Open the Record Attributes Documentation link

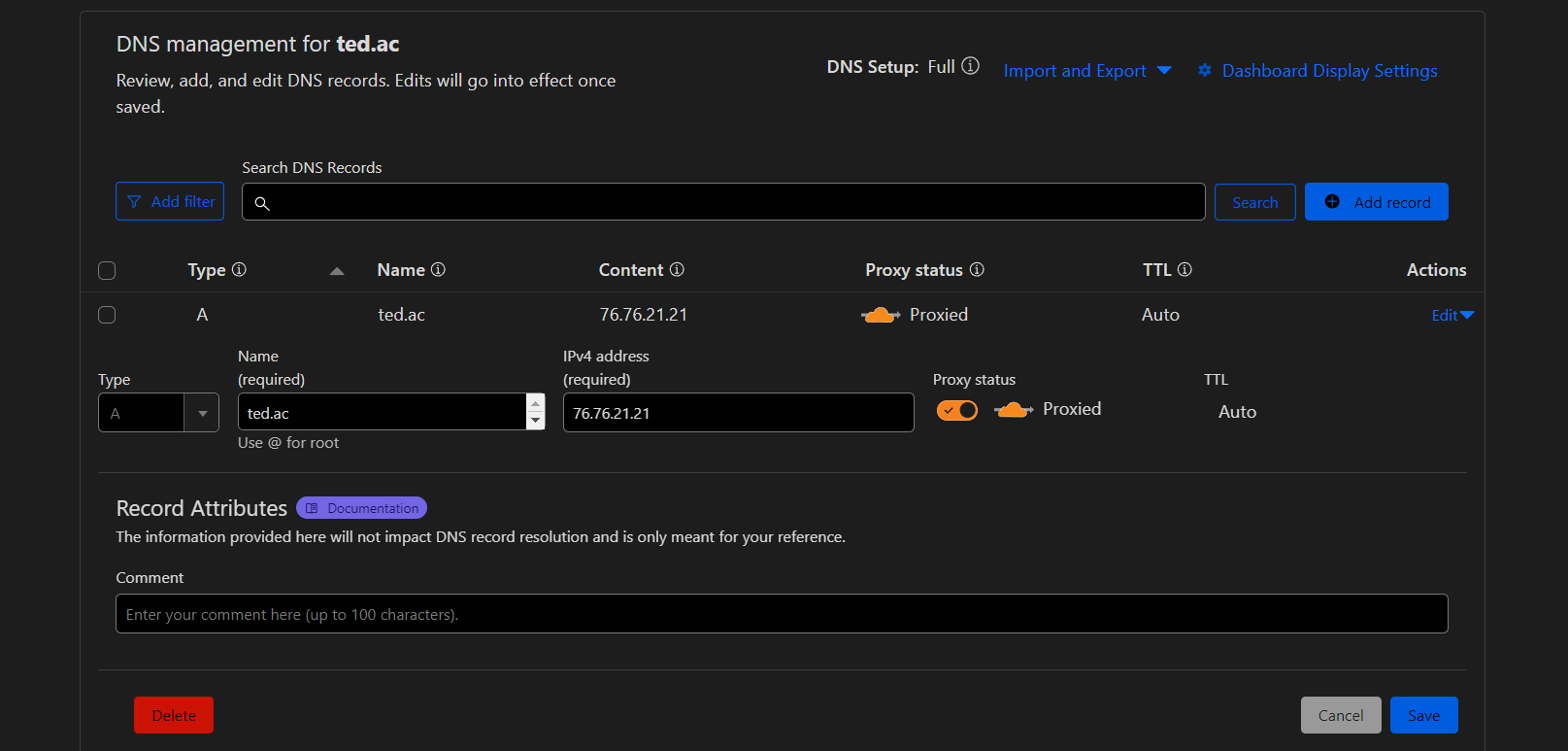[x=362, y=508]
